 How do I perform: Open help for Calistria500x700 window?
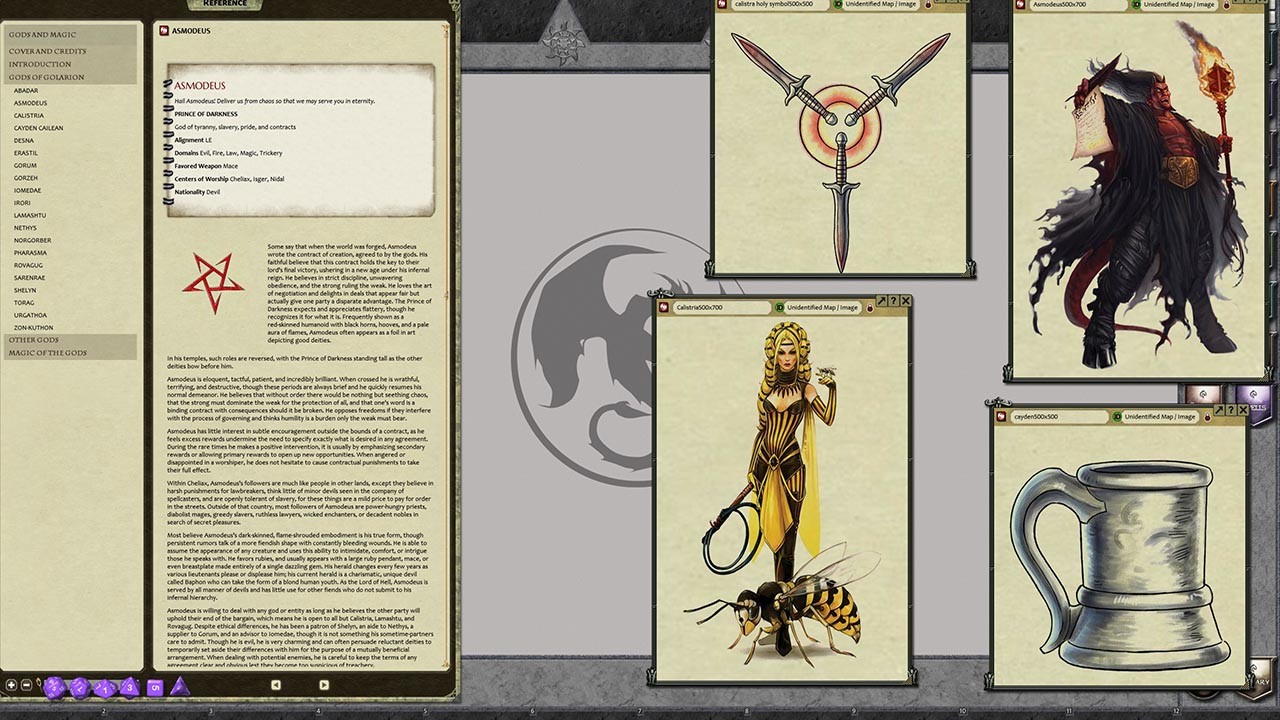(893, 300)
